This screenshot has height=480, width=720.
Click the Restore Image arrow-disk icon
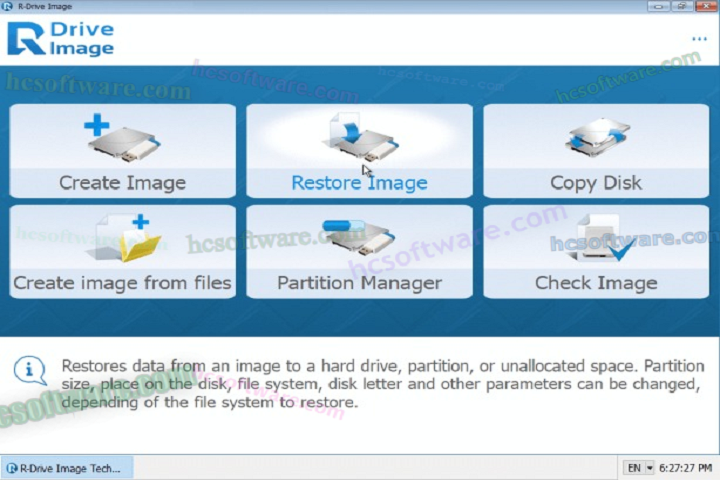coord(360,137)
